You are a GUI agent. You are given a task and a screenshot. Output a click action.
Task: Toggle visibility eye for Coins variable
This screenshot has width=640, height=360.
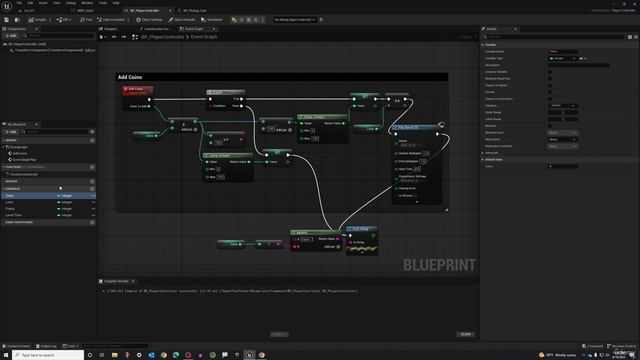click(93, 196)
